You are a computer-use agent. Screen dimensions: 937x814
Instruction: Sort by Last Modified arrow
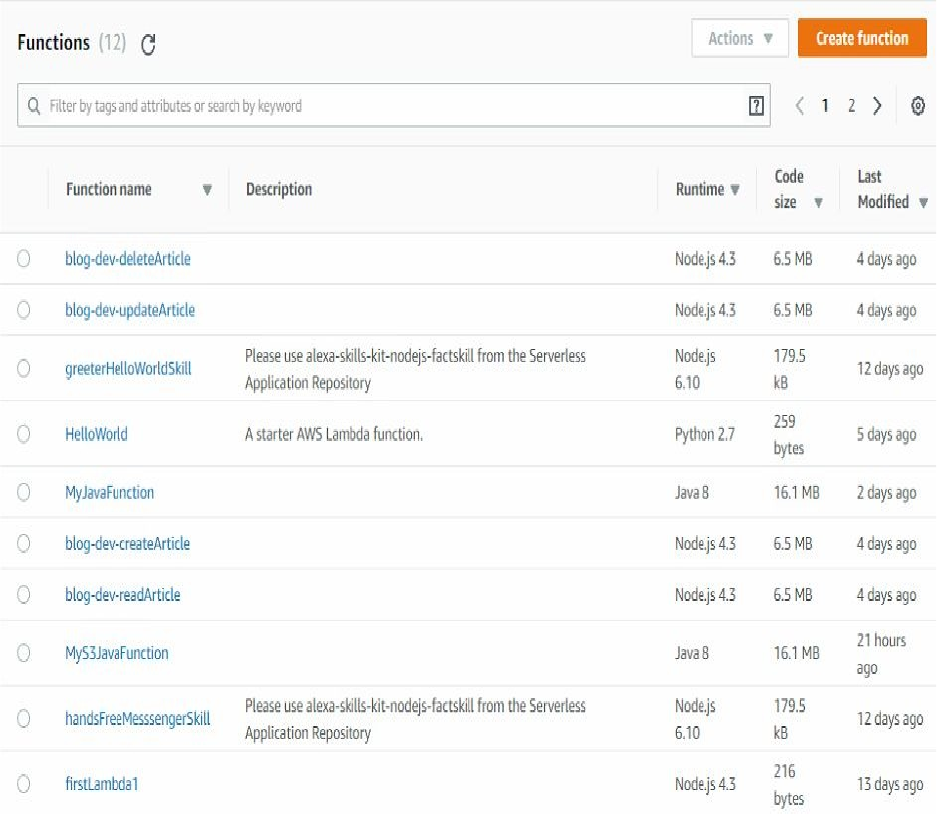click(x=922, y=203)
